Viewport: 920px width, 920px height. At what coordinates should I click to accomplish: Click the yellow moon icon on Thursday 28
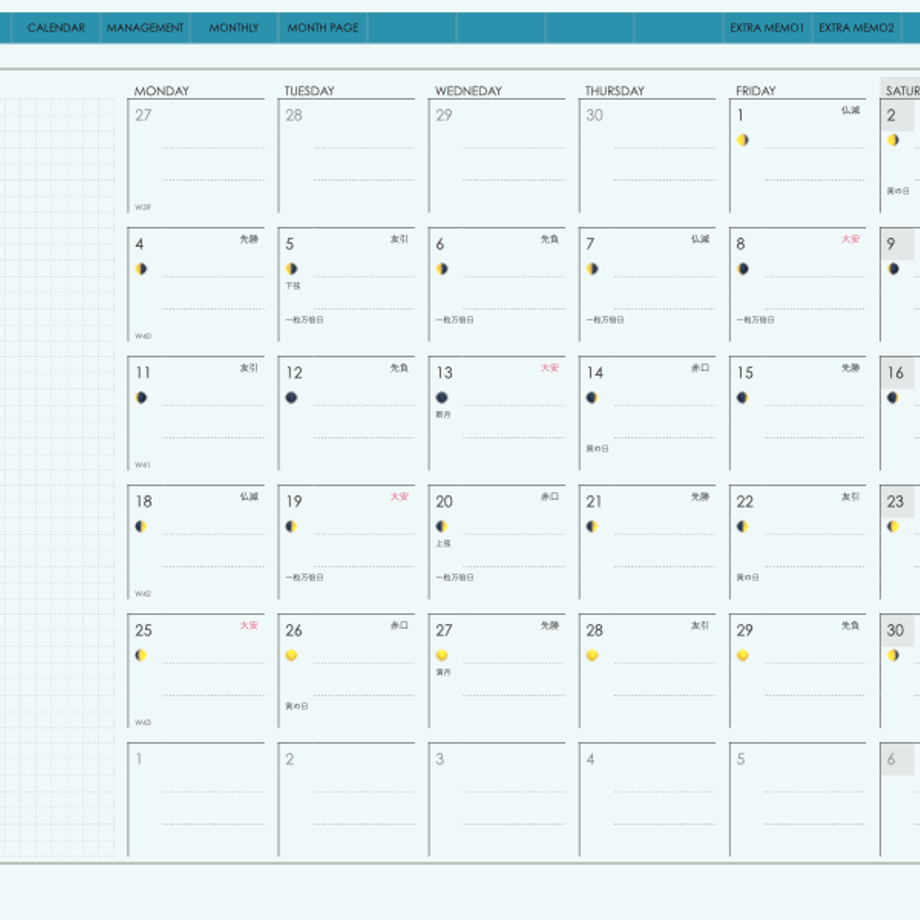pyautogui.click(x=593, y=655)
